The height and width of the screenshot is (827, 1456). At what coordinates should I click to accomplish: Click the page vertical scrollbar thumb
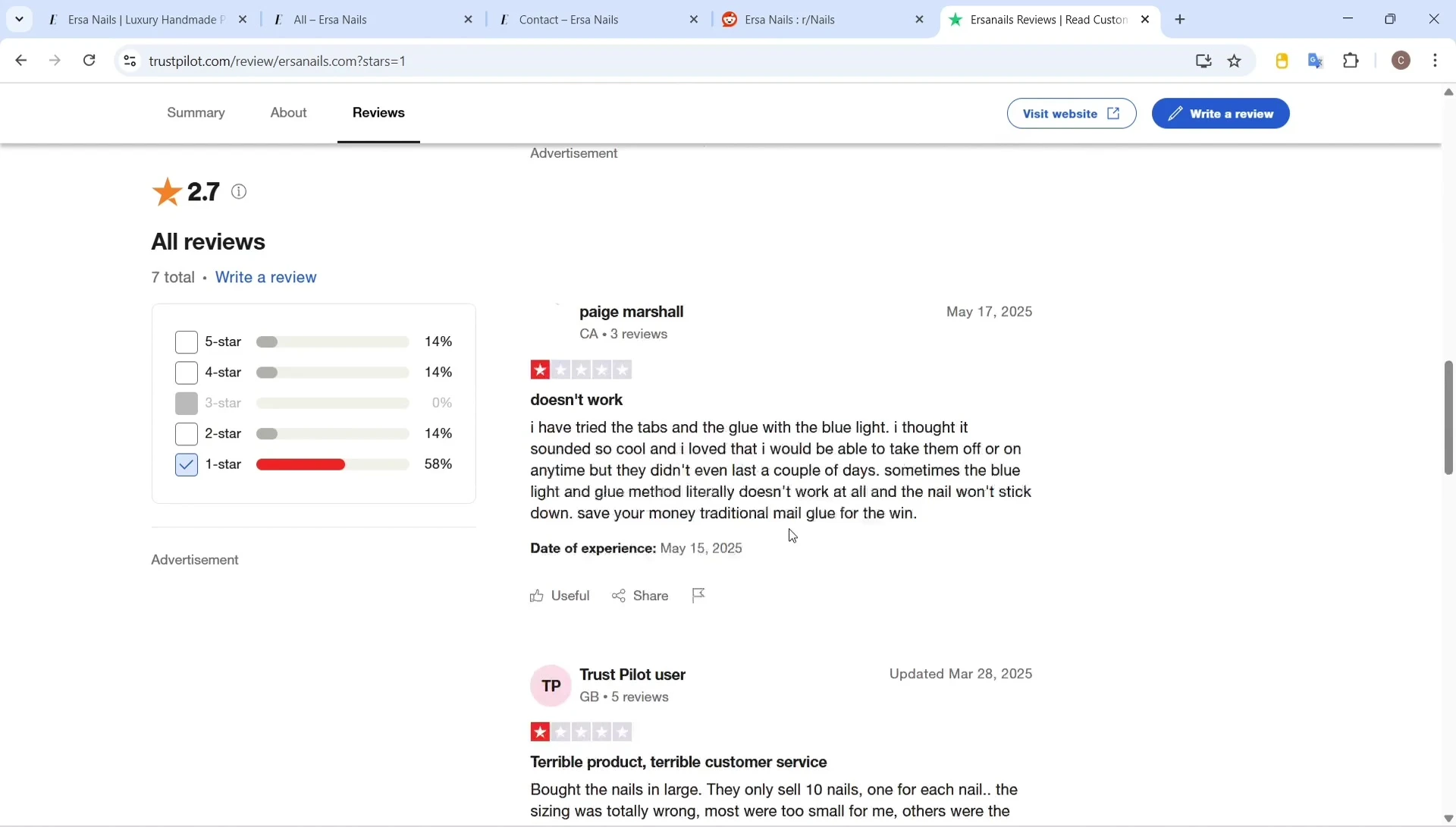1448,418
